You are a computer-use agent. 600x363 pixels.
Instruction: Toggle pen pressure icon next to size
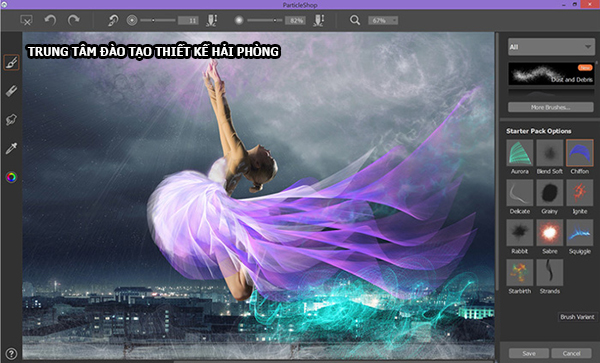tap(212, 20)
